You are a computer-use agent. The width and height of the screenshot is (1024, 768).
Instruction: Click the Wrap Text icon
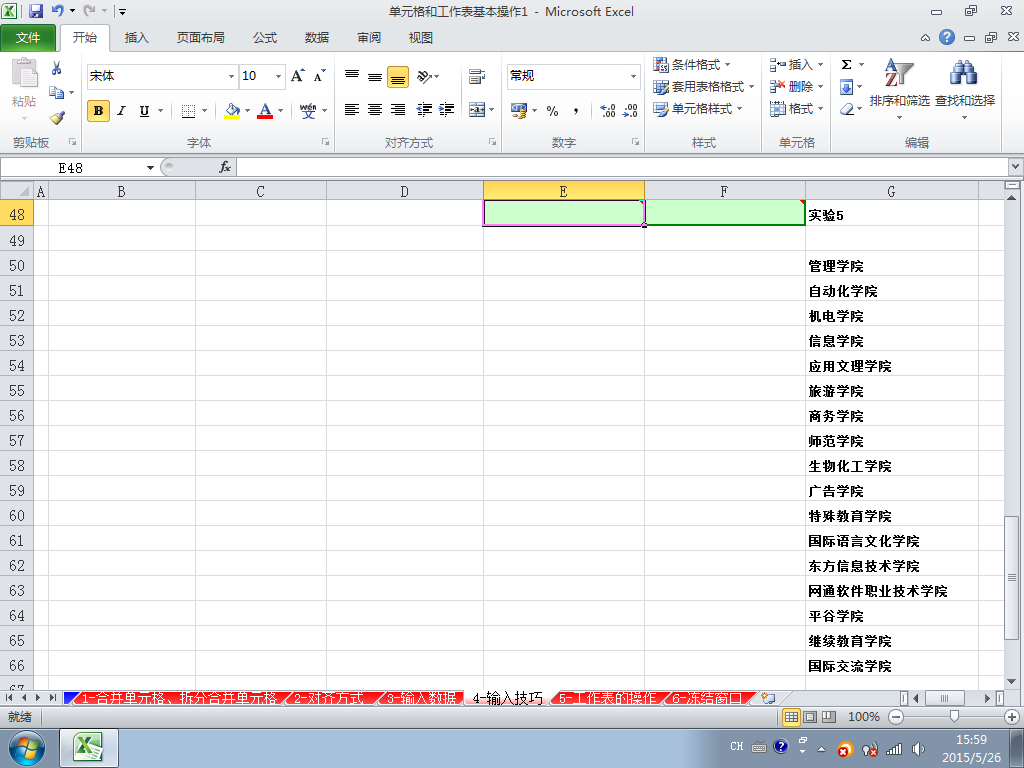point(477,76)
